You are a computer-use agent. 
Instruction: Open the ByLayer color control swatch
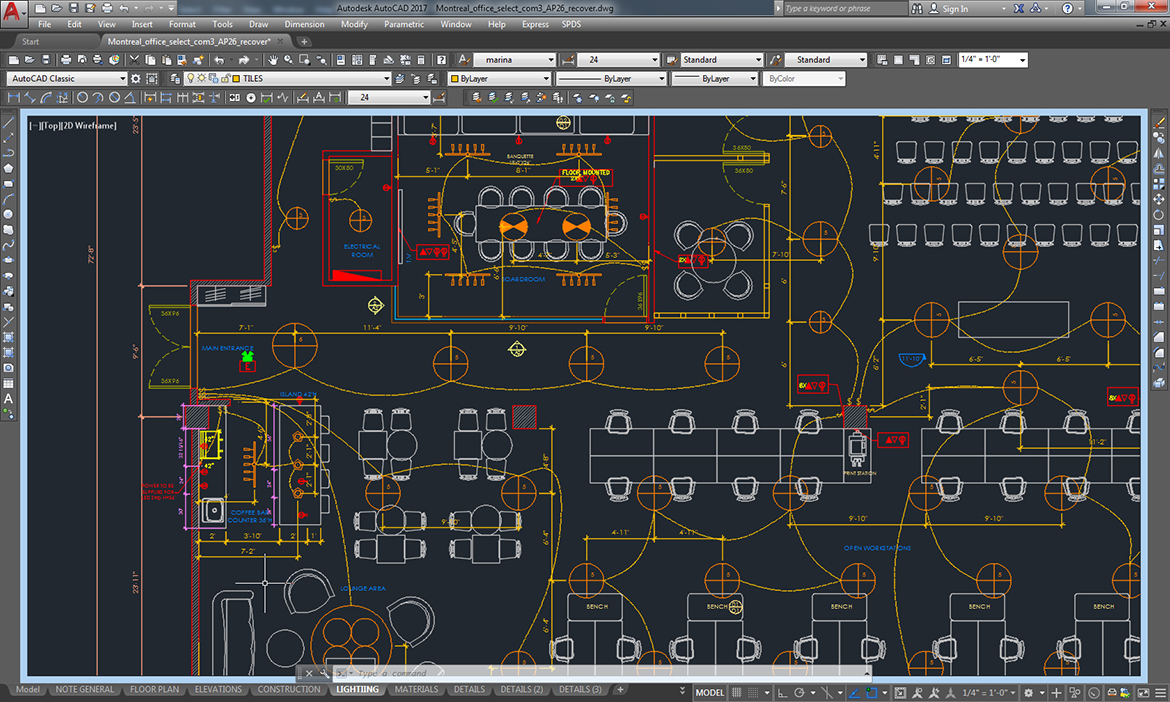pyautogui.click(x=500, y=79)
